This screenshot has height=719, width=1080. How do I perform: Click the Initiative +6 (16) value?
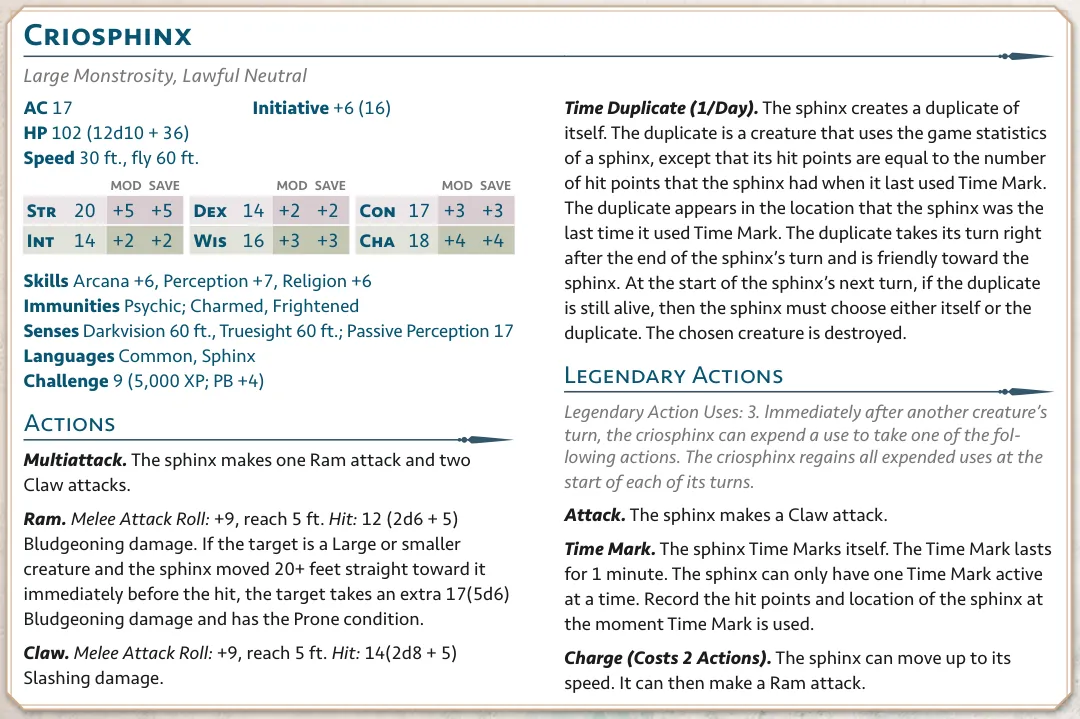click(322, 108)
